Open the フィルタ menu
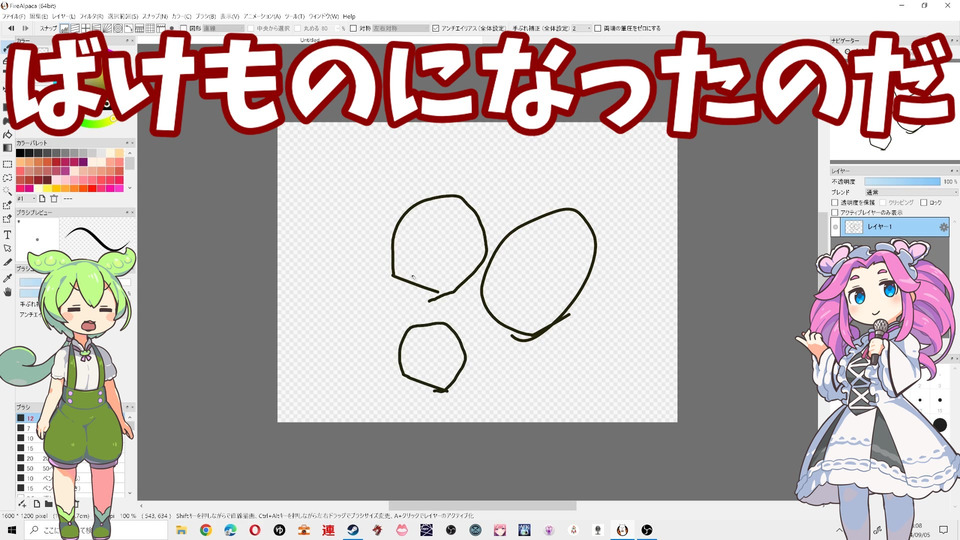960x540 pixels. (91, 17)
